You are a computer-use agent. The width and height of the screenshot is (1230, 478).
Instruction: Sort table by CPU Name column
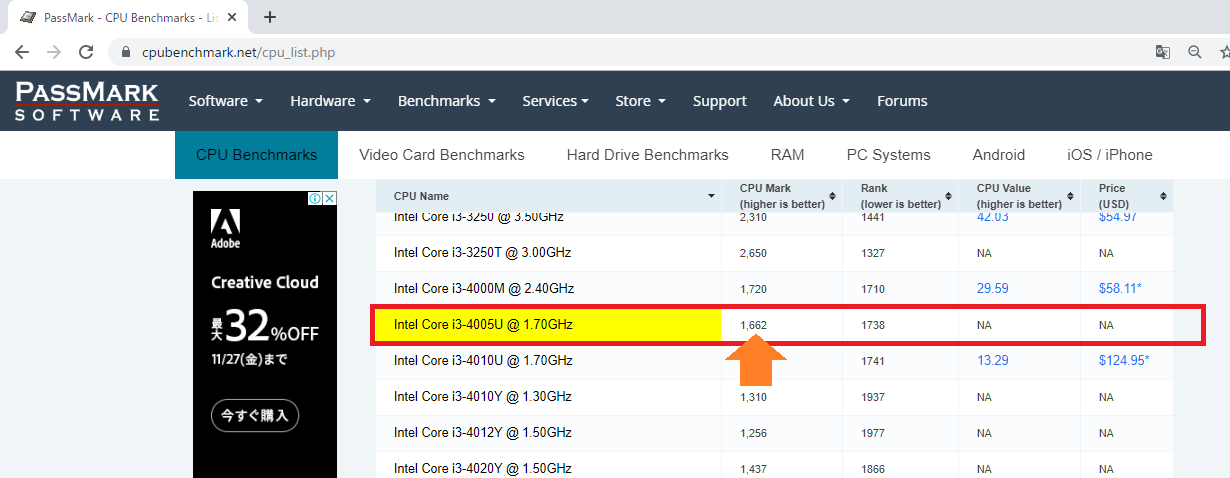point(549,196)
